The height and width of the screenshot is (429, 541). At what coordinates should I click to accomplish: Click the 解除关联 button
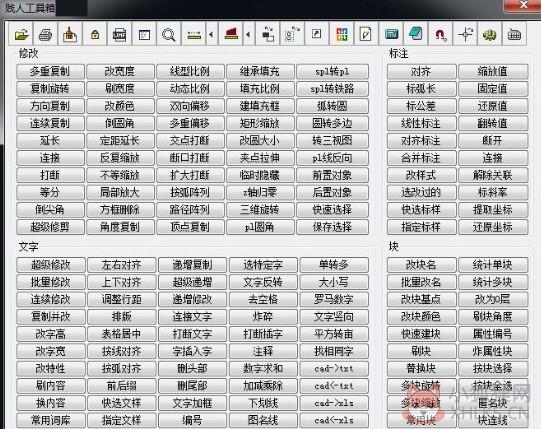493,175
